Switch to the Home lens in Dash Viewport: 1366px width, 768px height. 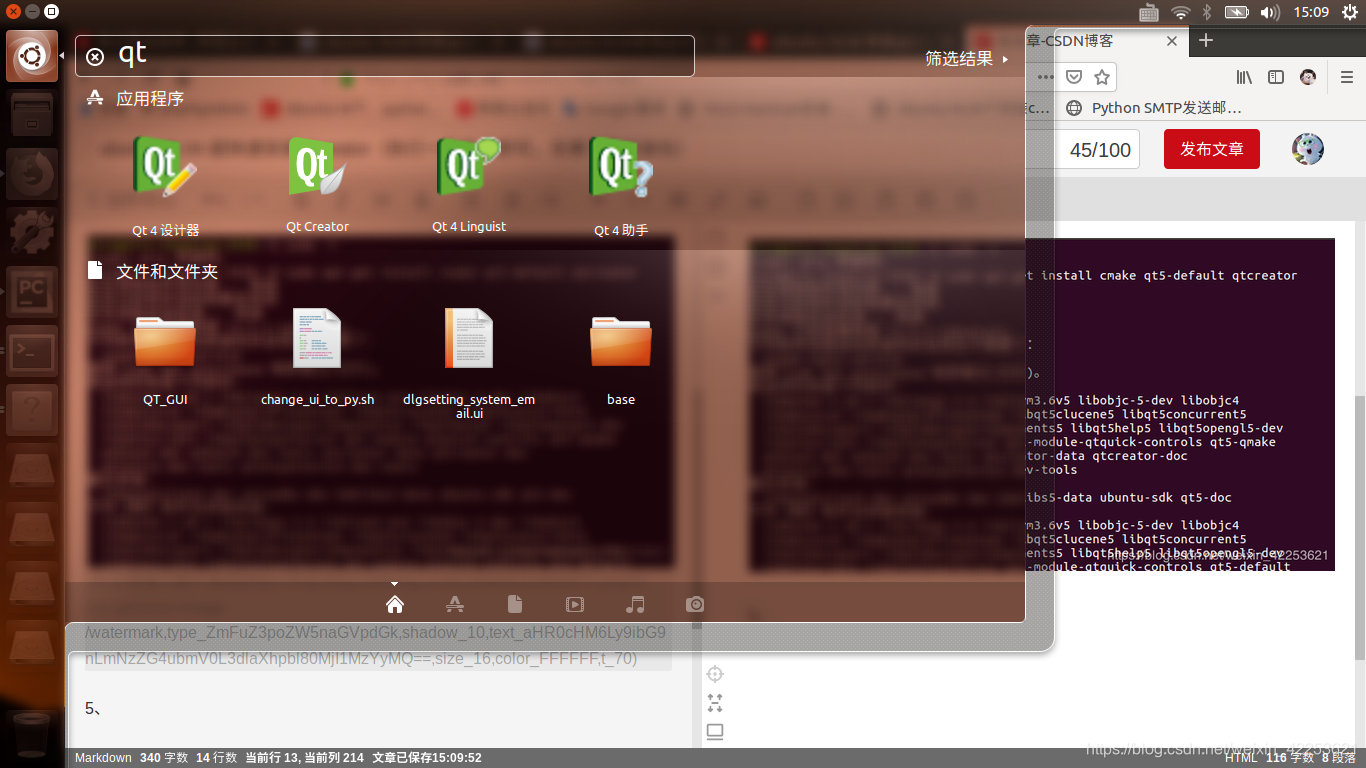(x=394, y=604)
